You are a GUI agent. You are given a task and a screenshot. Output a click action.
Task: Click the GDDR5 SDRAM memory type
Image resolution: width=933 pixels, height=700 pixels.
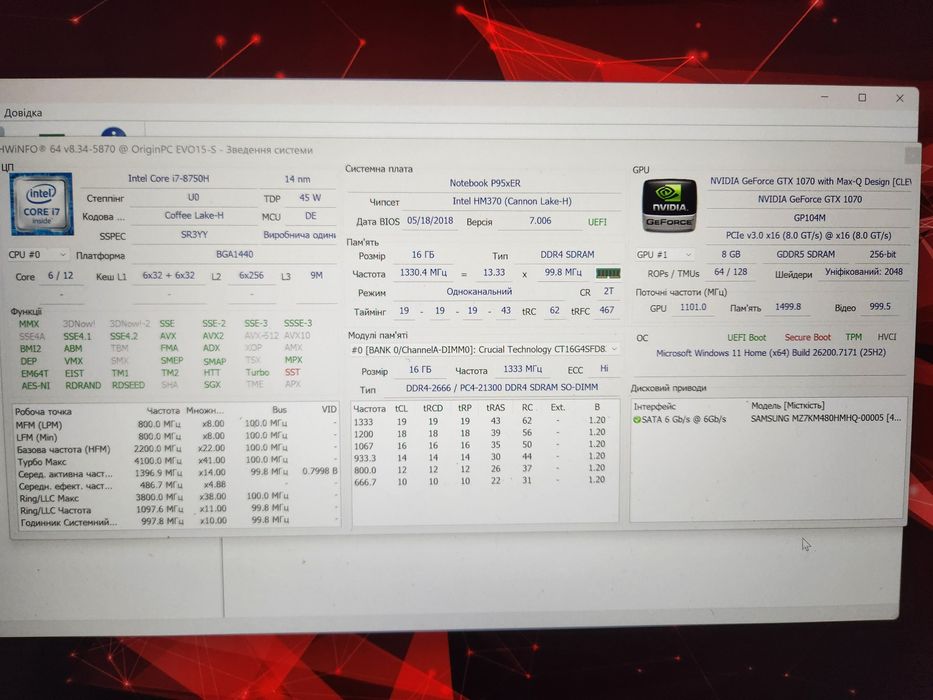pyautogui.click(x=805, y=254)
